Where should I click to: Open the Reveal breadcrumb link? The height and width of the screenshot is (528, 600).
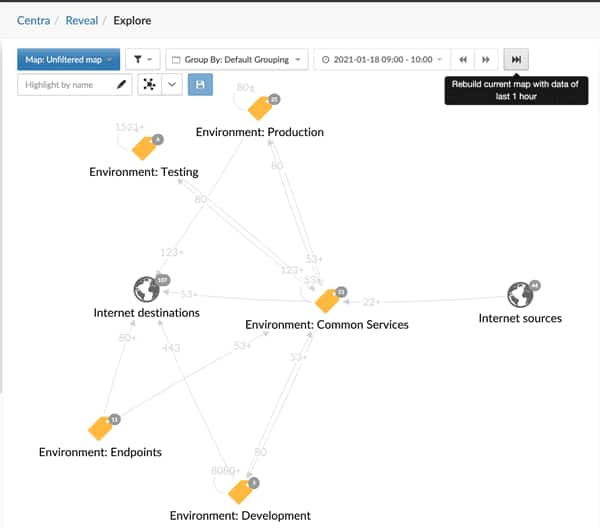click(x=82, y=20)
